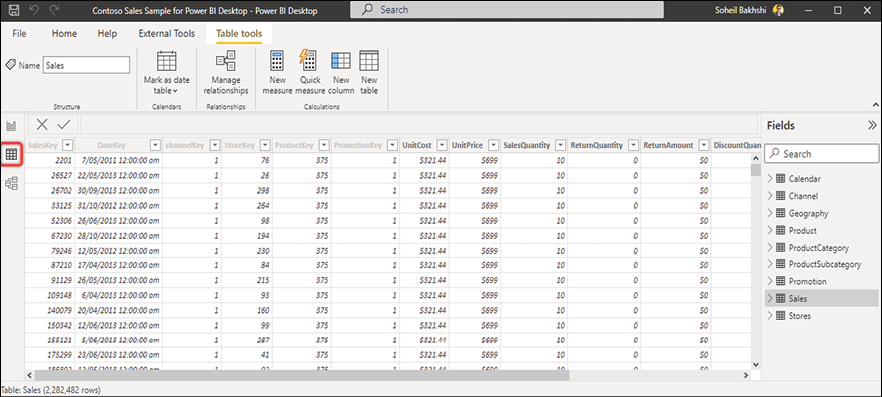Viewport: 882px width, 397px height.
Task: Create a Quick measure
Action: tap(310, 73)
